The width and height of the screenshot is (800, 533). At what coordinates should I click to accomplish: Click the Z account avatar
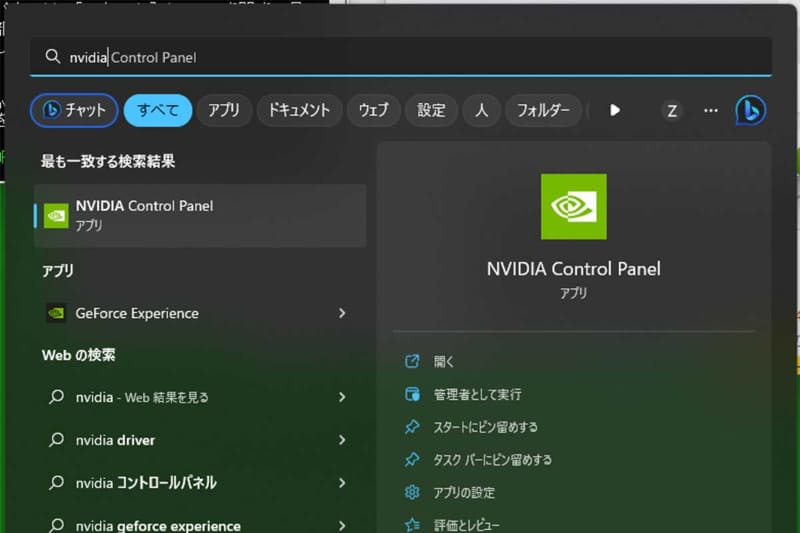pyautogui.click(x=672, y=111)
